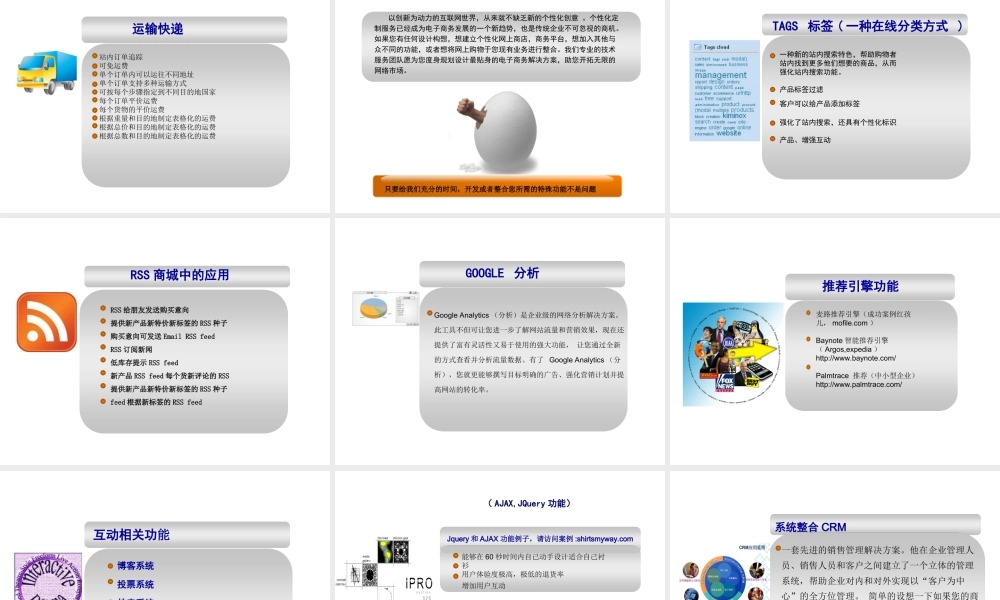Select the 推荐引擎功能 slide title
1000x600 pixels.
click(860, 286)
